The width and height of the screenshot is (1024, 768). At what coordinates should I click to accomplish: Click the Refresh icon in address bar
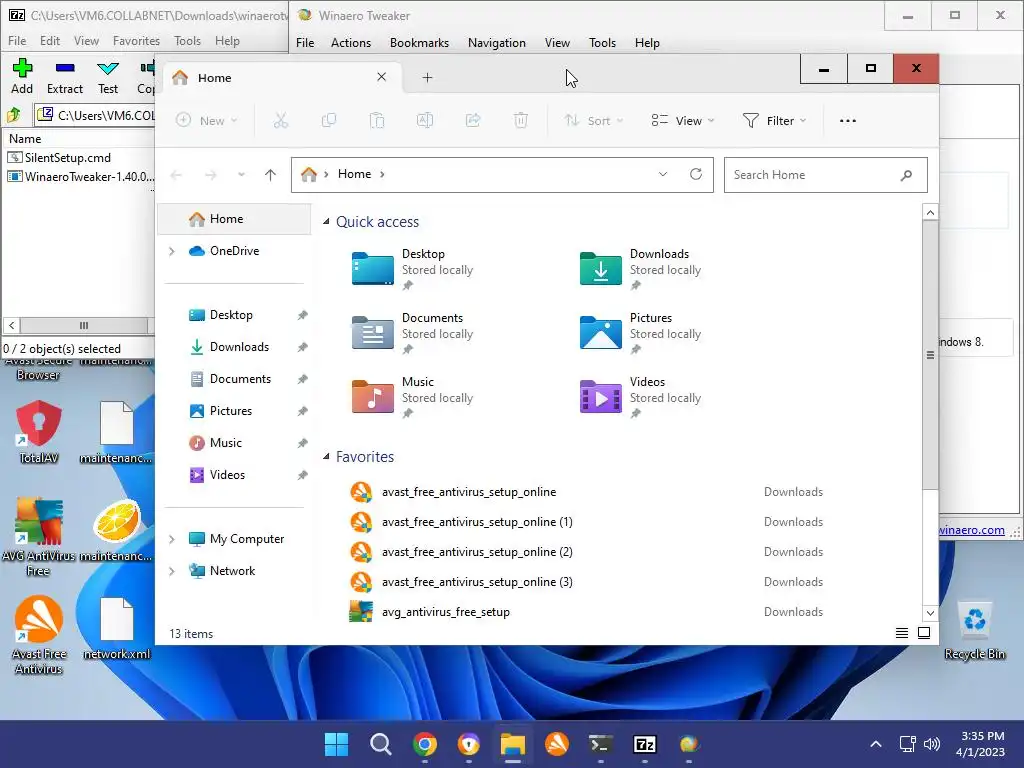click(x=696, y=174)
